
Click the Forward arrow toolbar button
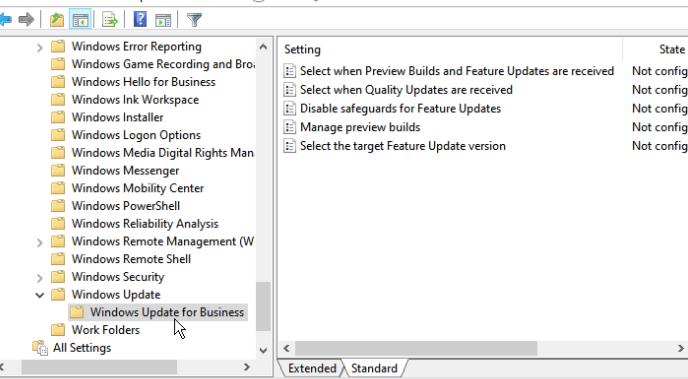26,20
